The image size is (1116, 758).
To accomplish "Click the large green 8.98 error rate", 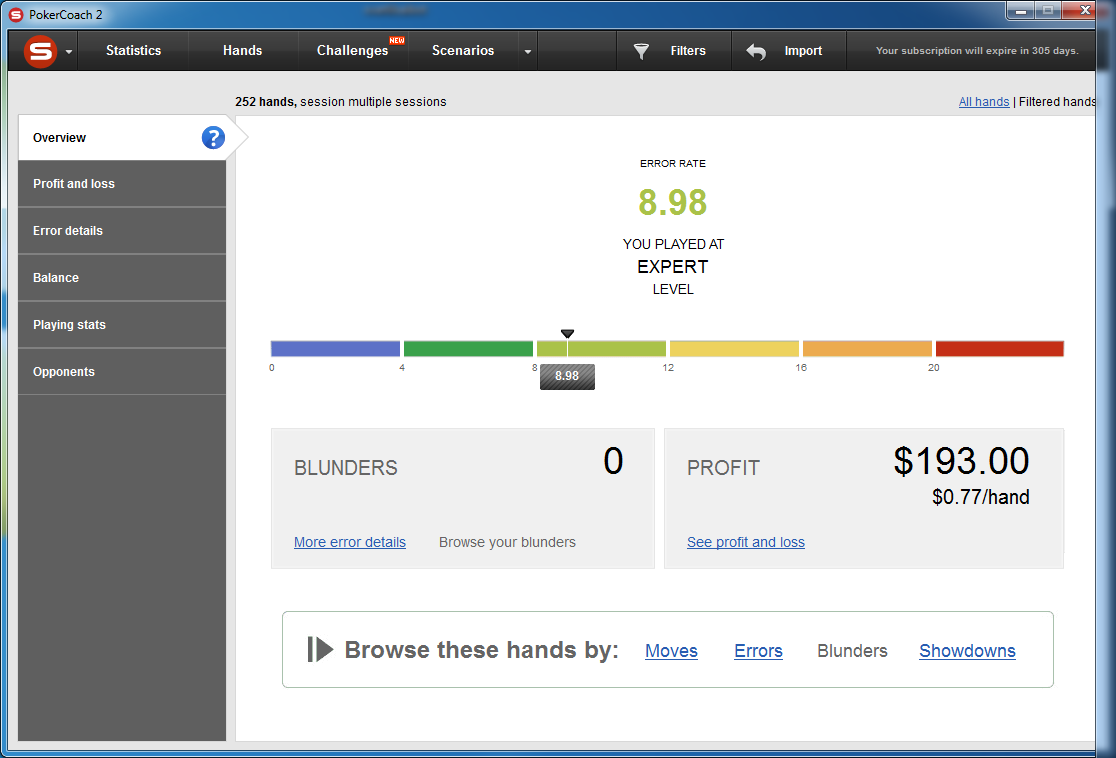I will [x=673, y=202].
